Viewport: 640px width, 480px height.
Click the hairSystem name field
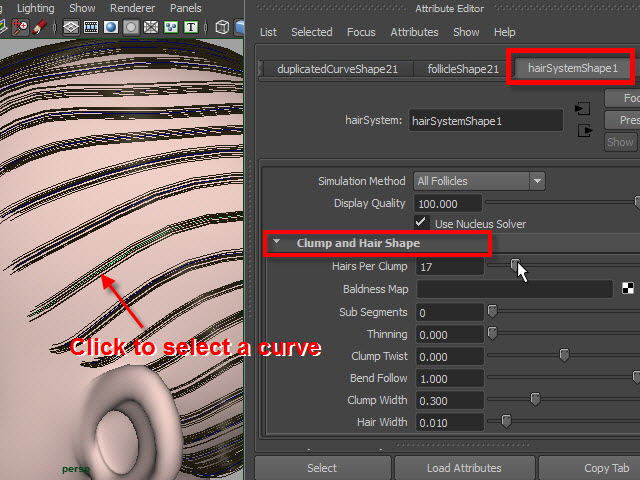(486, 121)
